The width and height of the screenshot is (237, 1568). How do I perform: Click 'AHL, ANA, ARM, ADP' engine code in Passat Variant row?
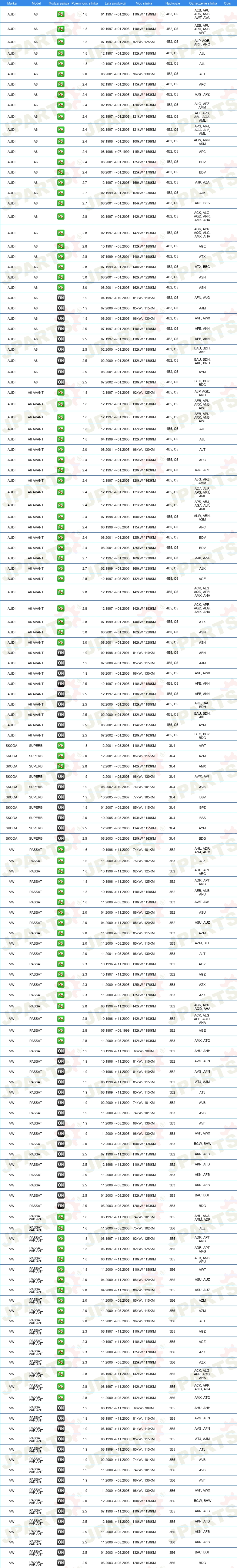pyautogui.click(x=202, y=1217)
